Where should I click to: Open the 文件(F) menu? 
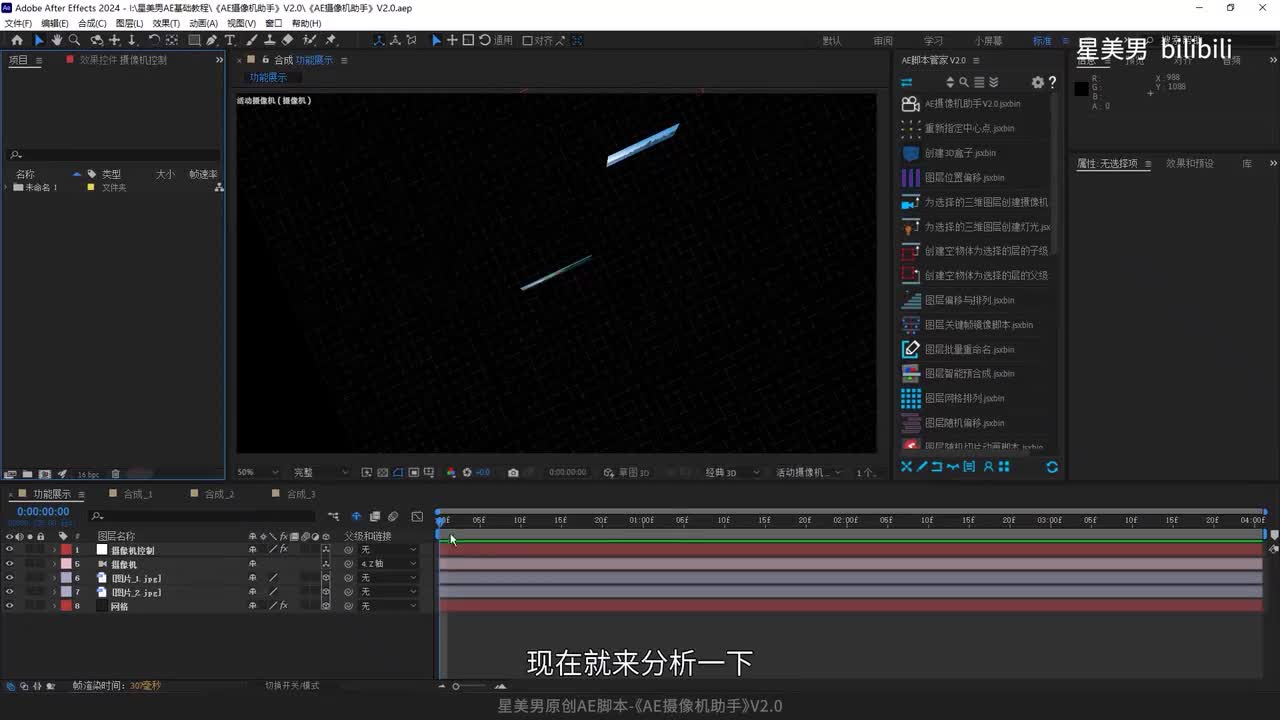19,23
